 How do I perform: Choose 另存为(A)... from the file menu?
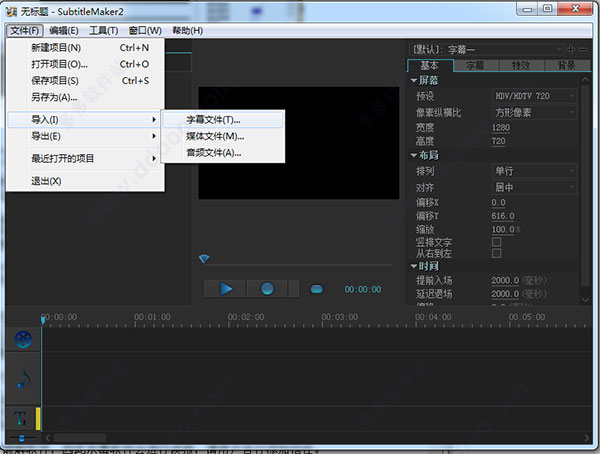85,97
